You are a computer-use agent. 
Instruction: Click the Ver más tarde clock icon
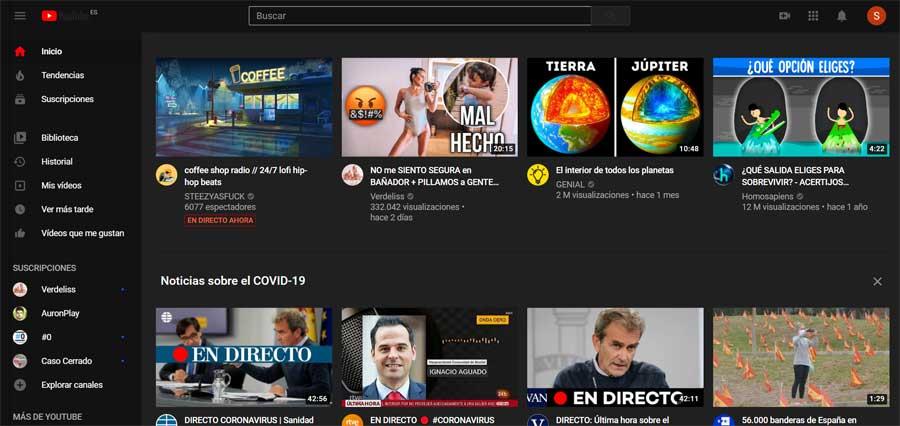(x=20, y=209)
